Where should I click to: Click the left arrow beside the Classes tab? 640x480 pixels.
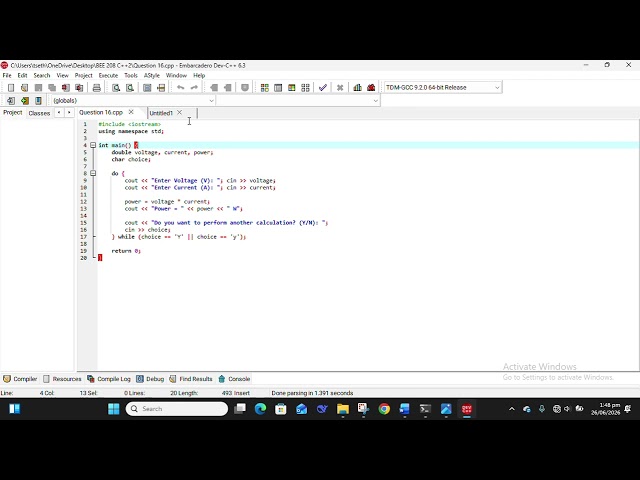(x=59, y=113)
